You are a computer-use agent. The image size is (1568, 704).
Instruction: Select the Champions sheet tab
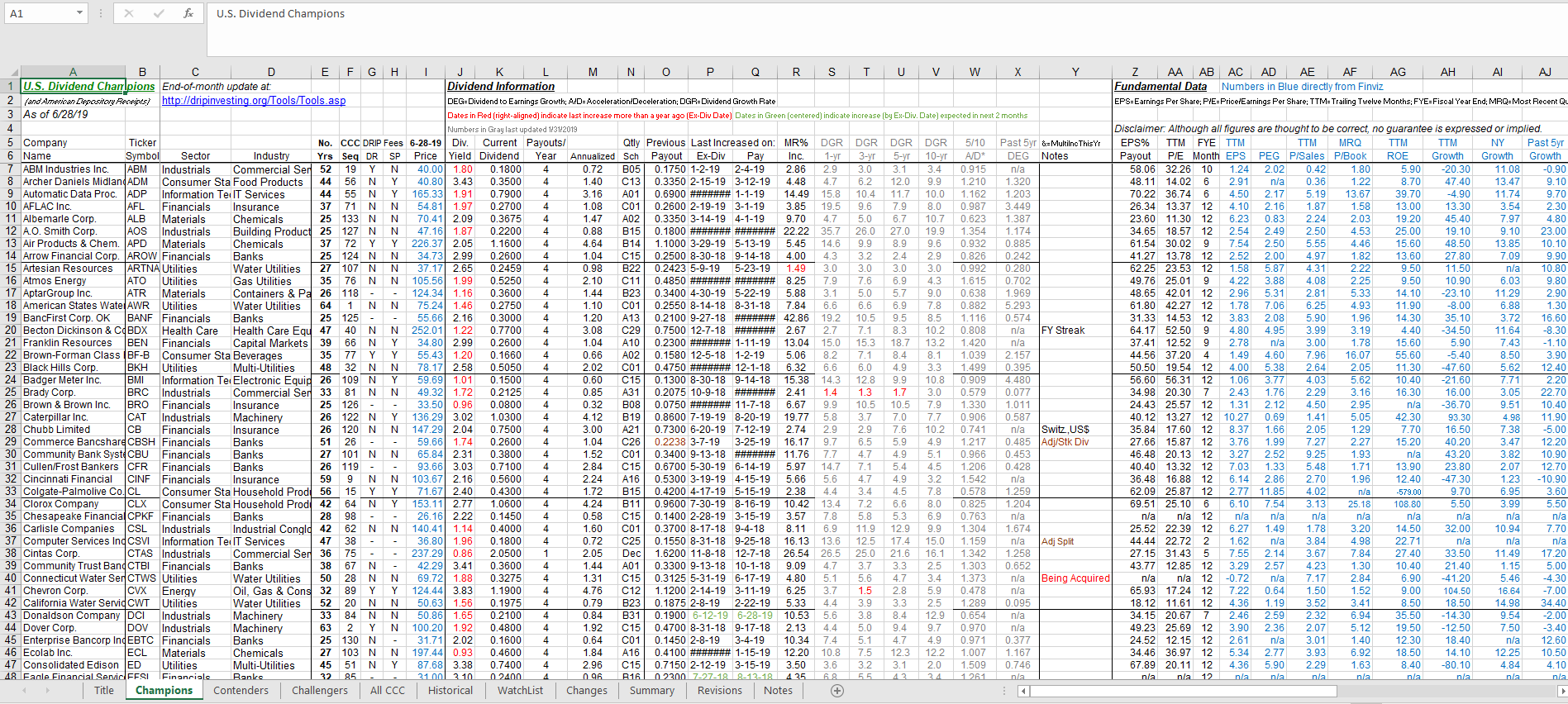click(x=164, y=691)
